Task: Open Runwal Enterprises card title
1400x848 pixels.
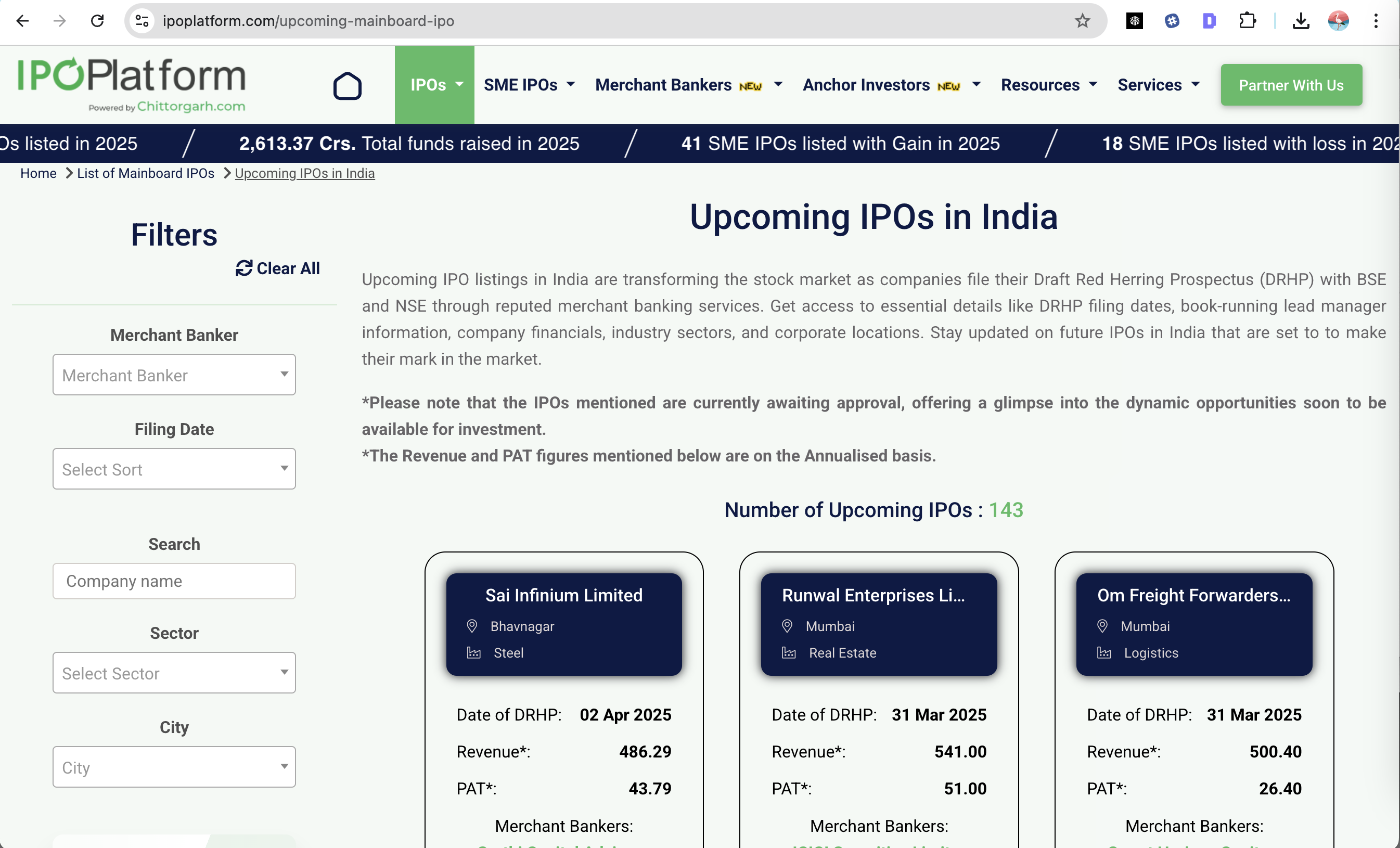Action: (x=874, y=595)
